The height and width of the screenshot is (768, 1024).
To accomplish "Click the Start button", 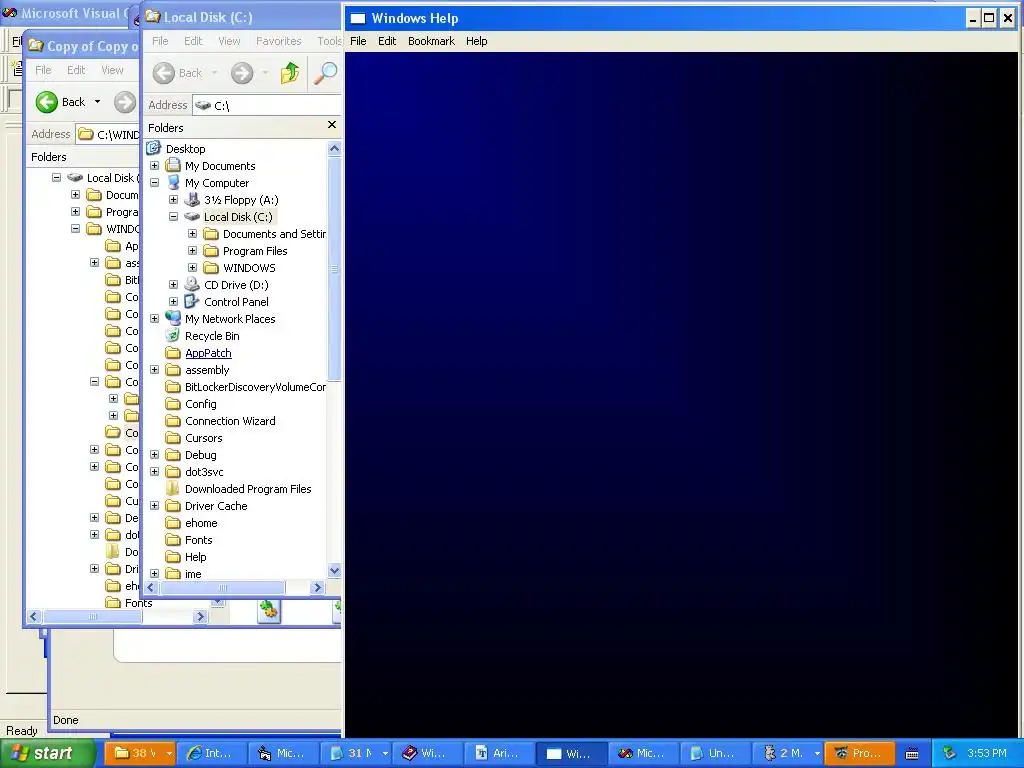I will pos(48,753).
